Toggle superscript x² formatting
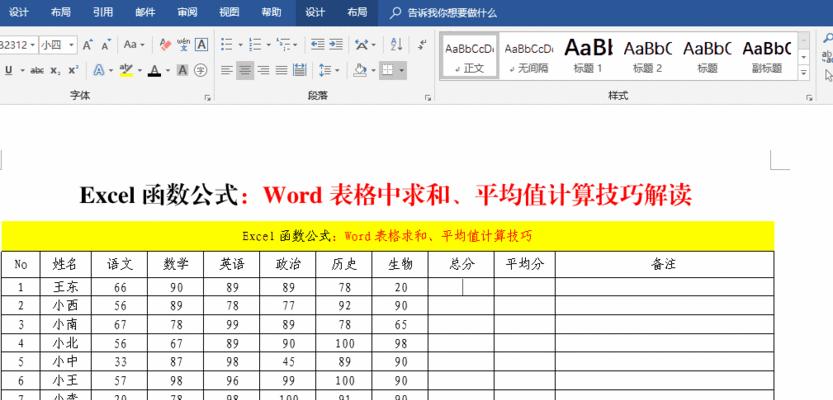Screen dimensions: 833x400 (73, 70)
